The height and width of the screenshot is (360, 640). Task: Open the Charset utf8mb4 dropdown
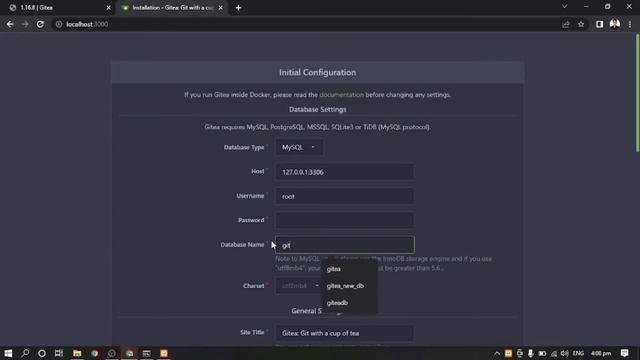[x=299, y=286]
